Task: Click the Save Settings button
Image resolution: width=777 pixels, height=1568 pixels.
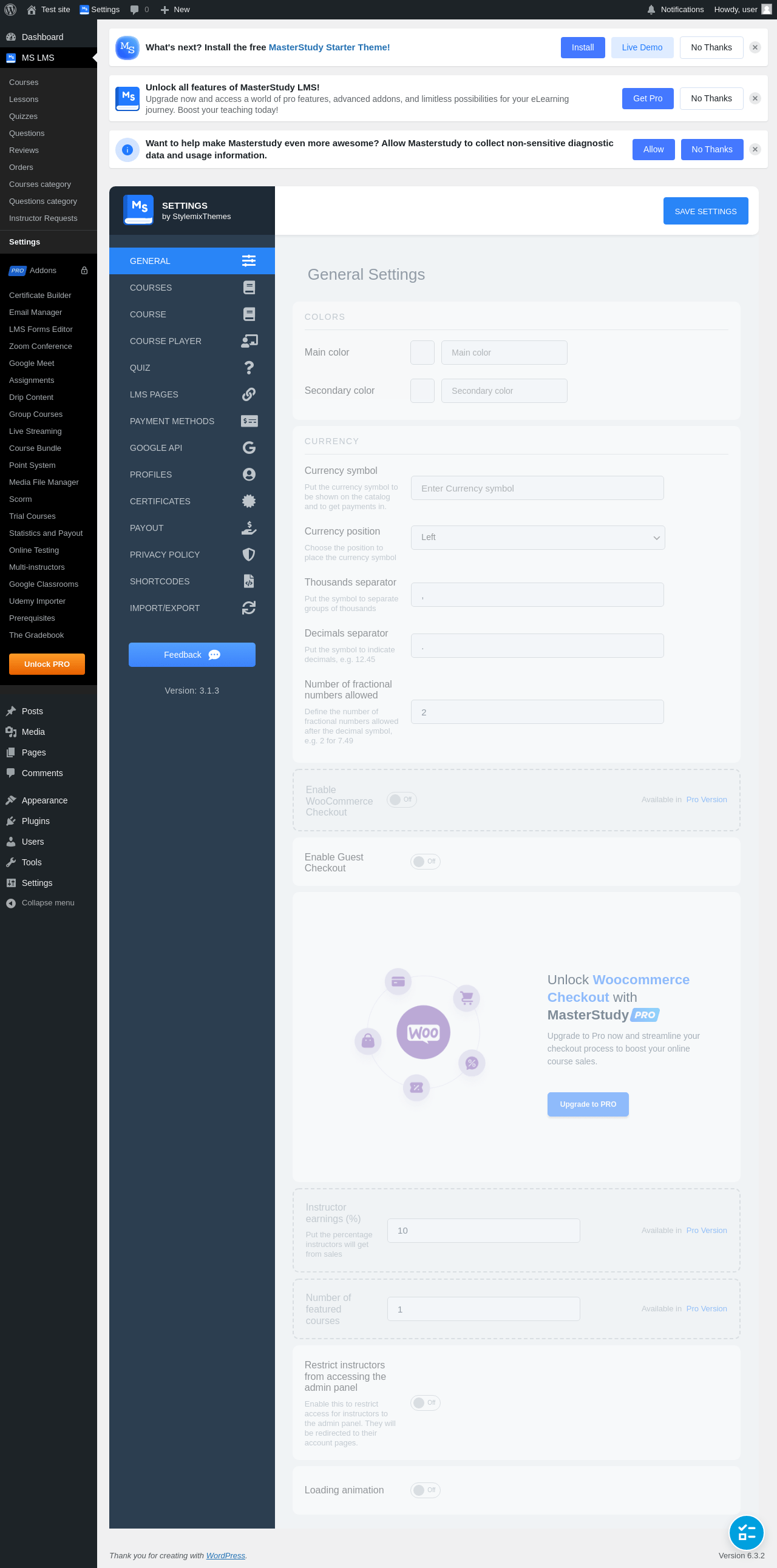Action: click(706, 211)
